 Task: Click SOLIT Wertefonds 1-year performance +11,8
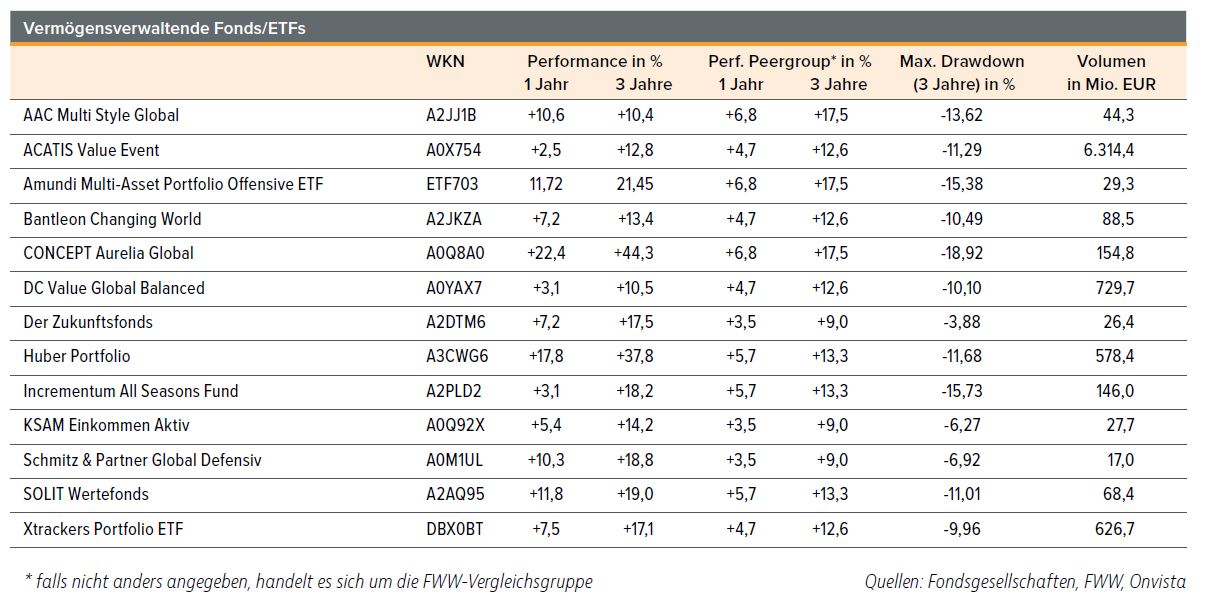pos(546,495)
